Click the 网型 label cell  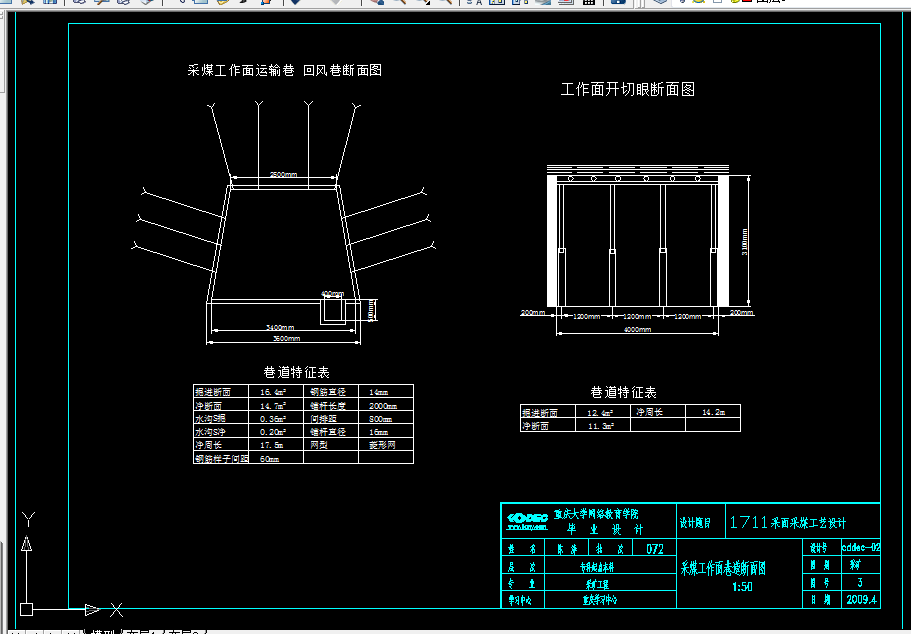[319, 445]
